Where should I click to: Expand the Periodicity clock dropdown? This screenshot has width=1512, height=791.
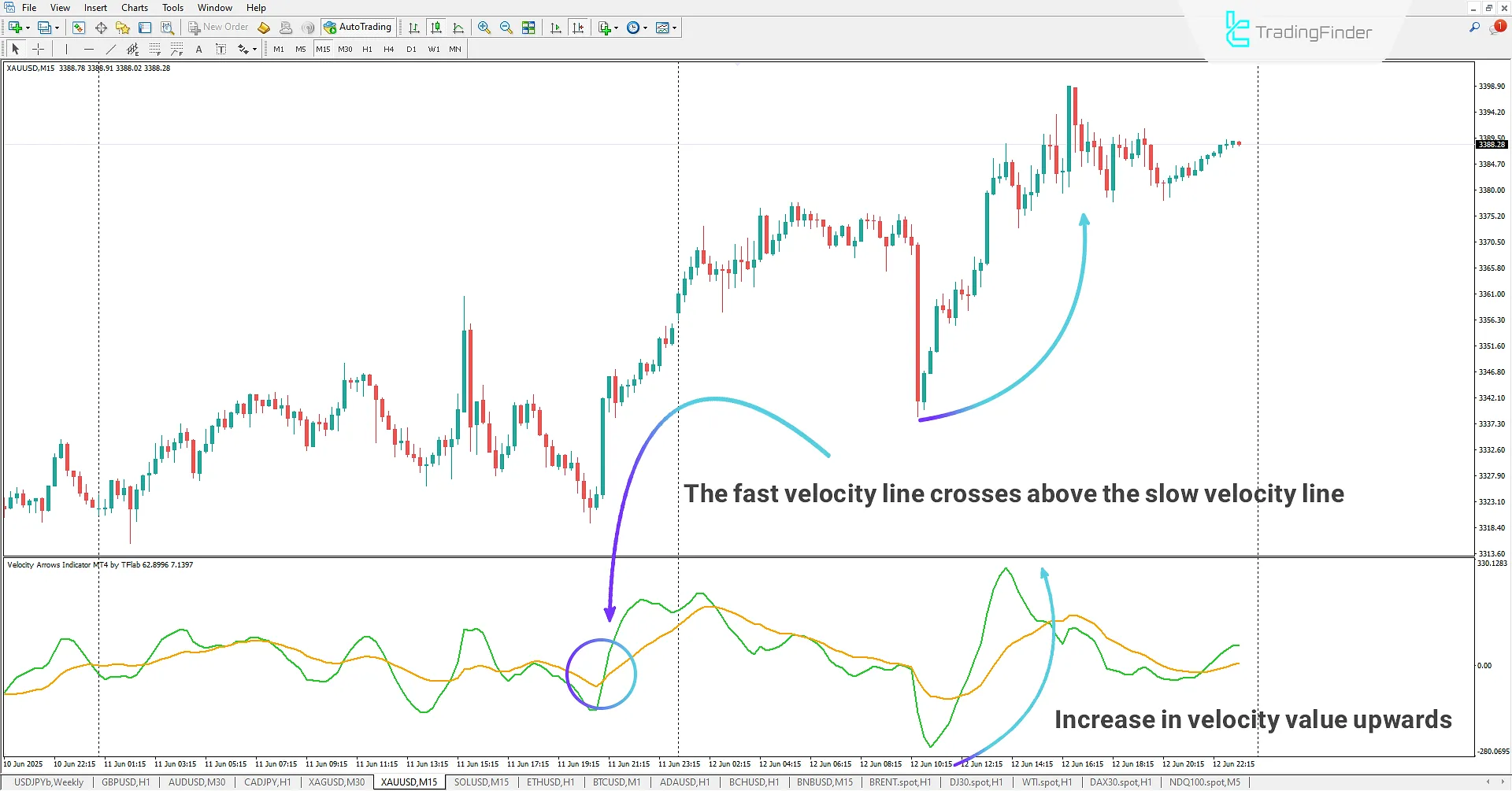coord(645,28)
